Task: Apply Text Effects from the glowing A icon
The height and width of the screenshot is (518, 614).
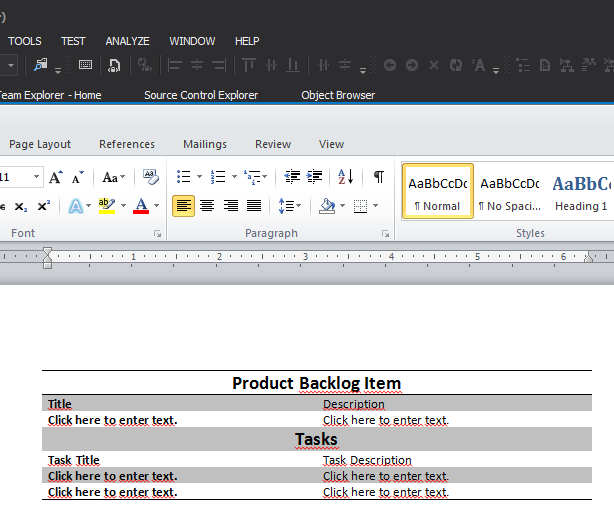Action: click(x=76, y=206)
